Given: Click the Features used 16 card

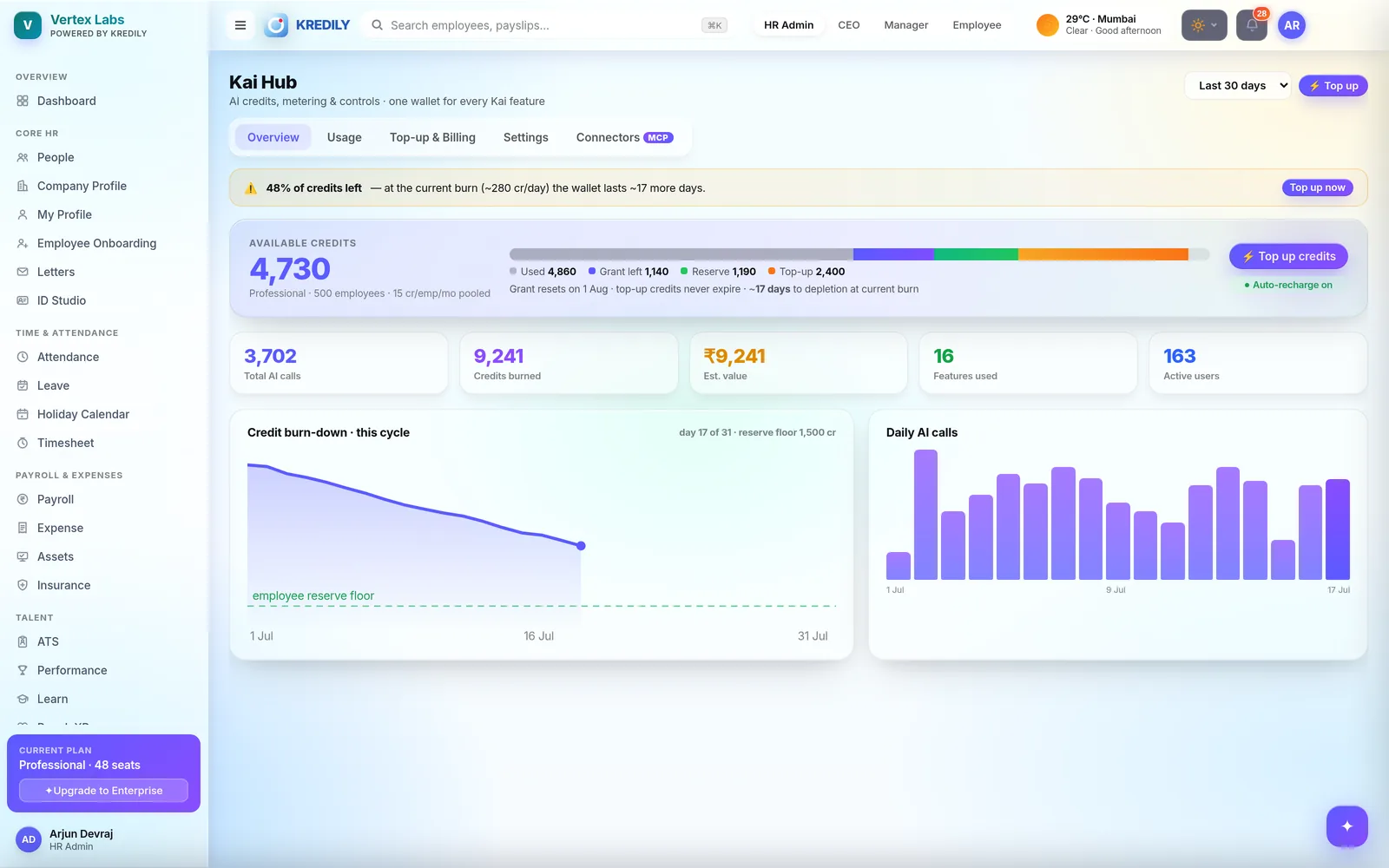Looking at the screenshot, I should coord(1028,364).
